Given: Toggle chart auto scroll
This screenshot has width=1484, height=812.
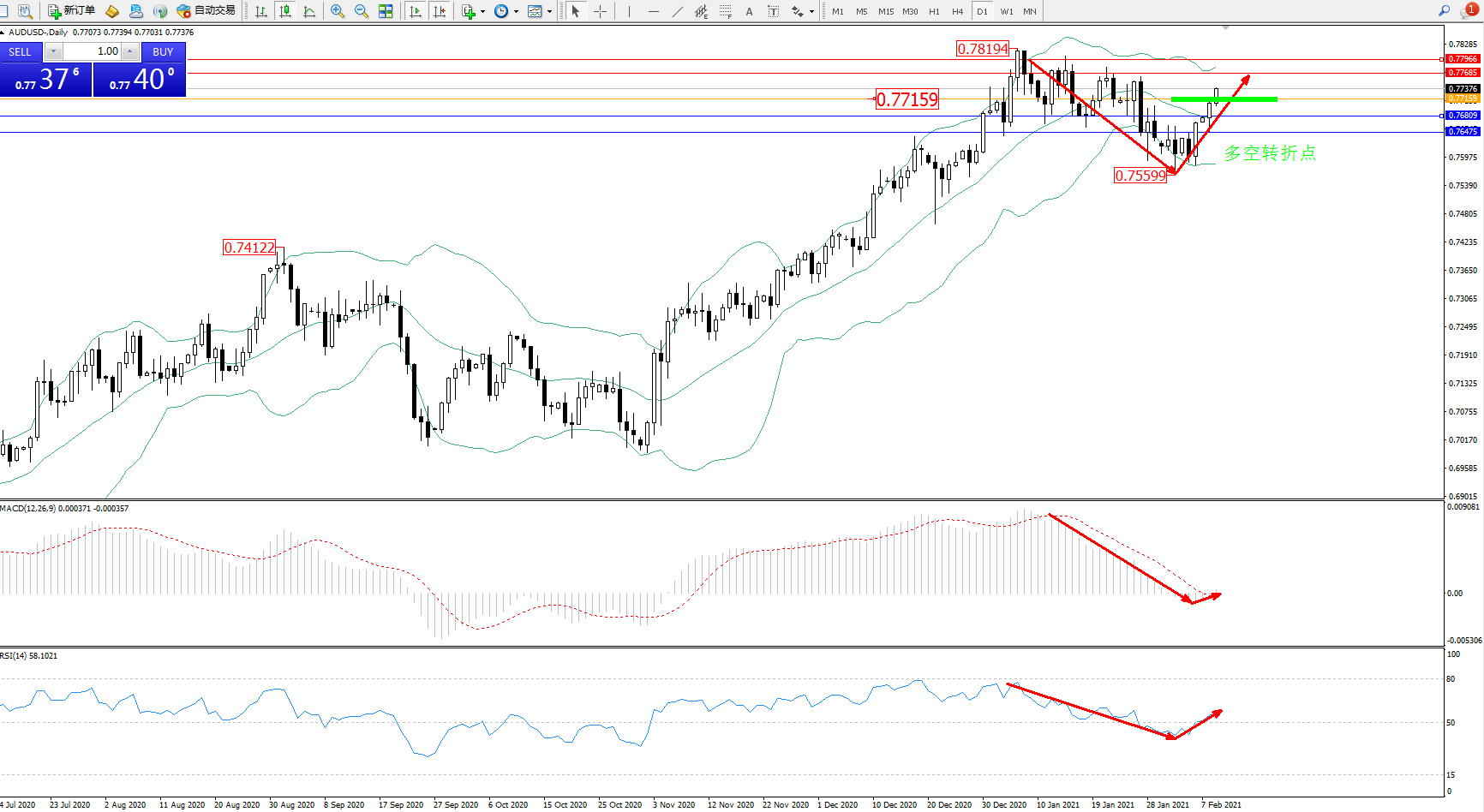Looking at the screenshot, I should 416,11.
